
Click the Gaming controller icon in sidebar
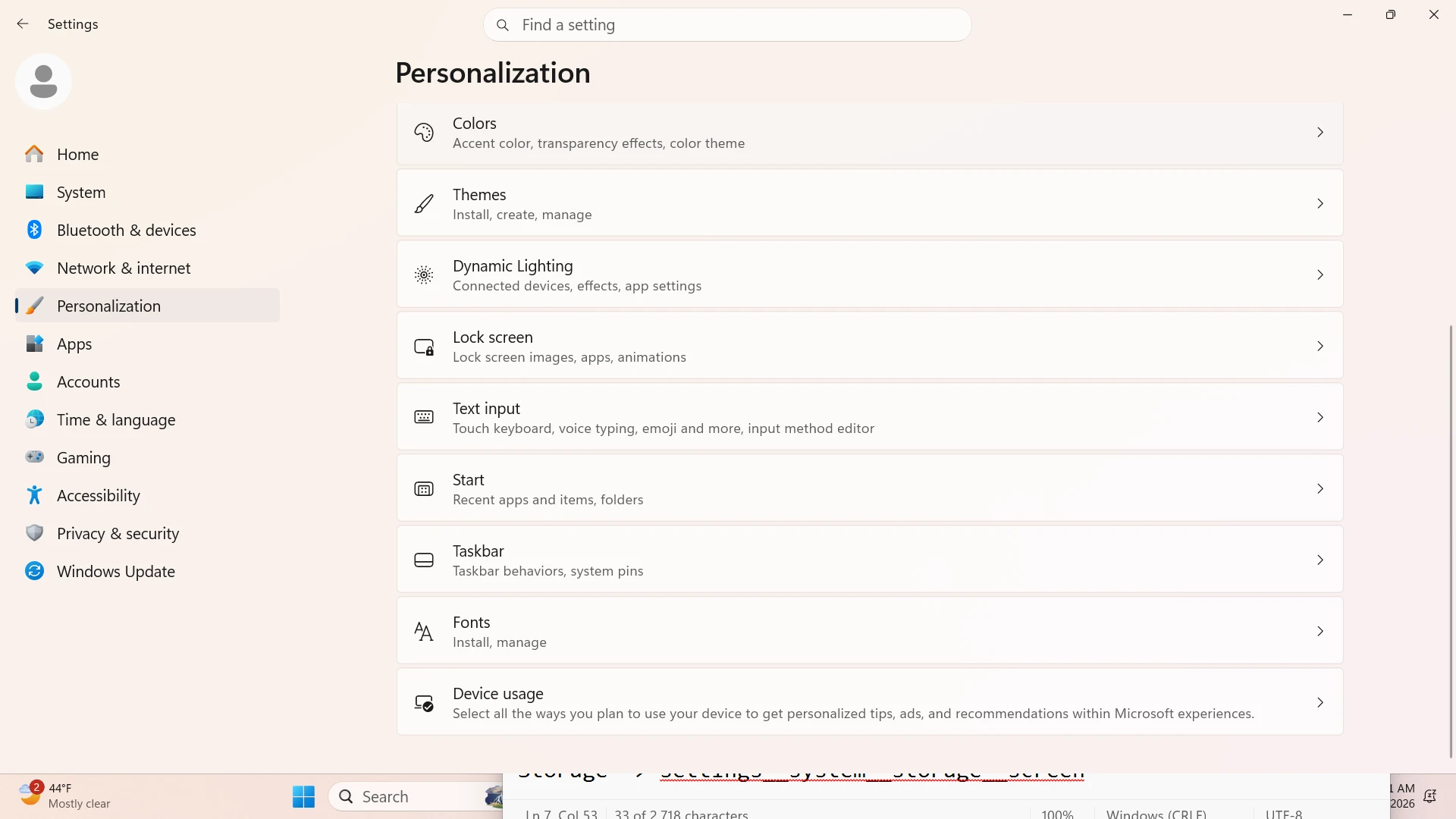34,457
